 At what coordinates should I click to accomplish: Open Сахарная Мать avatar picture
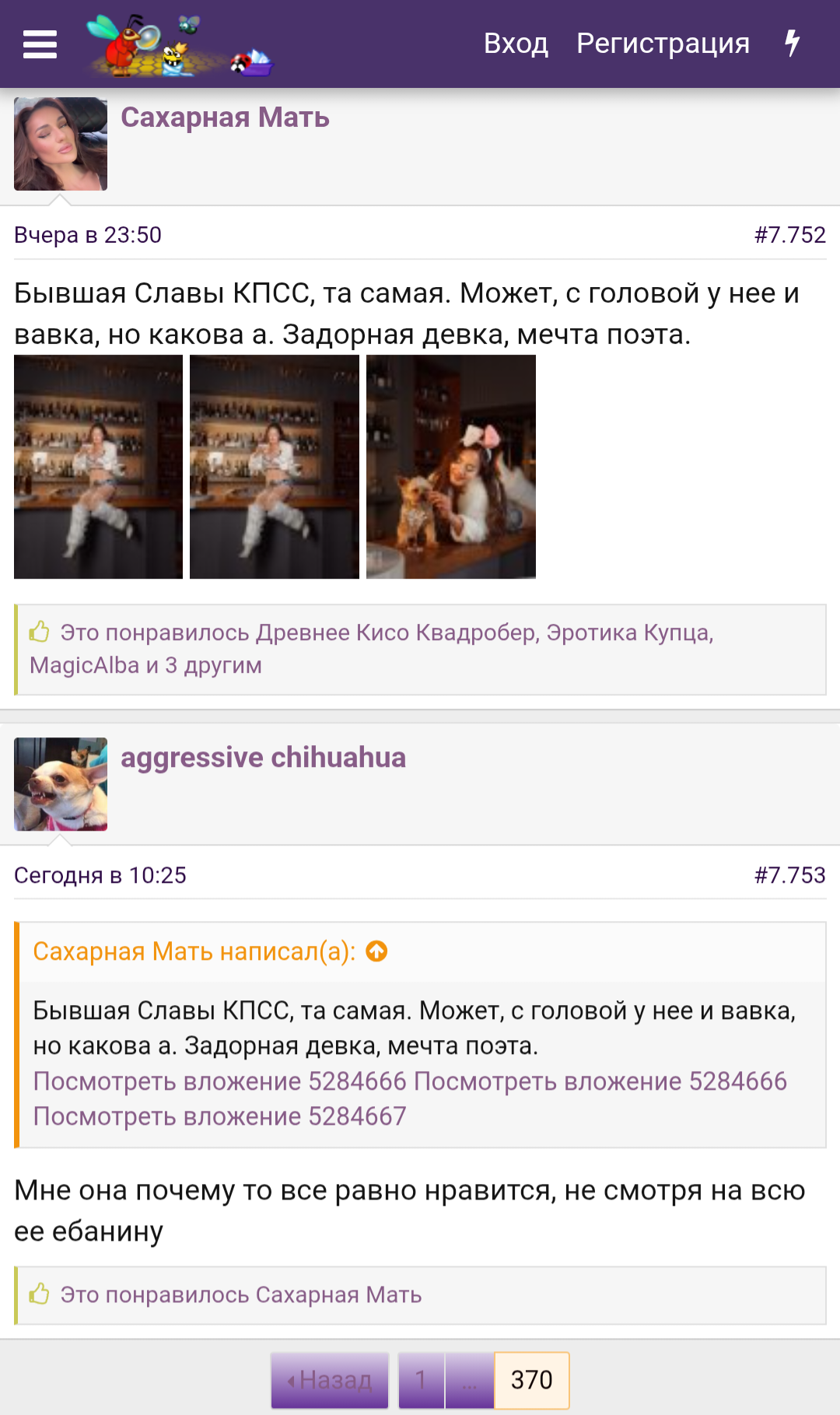click(x=61, y=144)
